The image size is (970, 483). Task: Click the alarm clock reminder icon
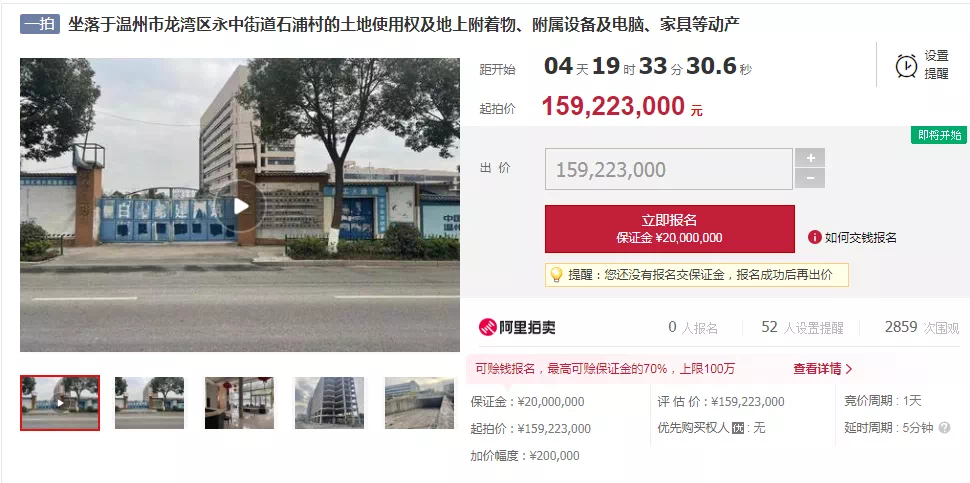tap(906, 66)
